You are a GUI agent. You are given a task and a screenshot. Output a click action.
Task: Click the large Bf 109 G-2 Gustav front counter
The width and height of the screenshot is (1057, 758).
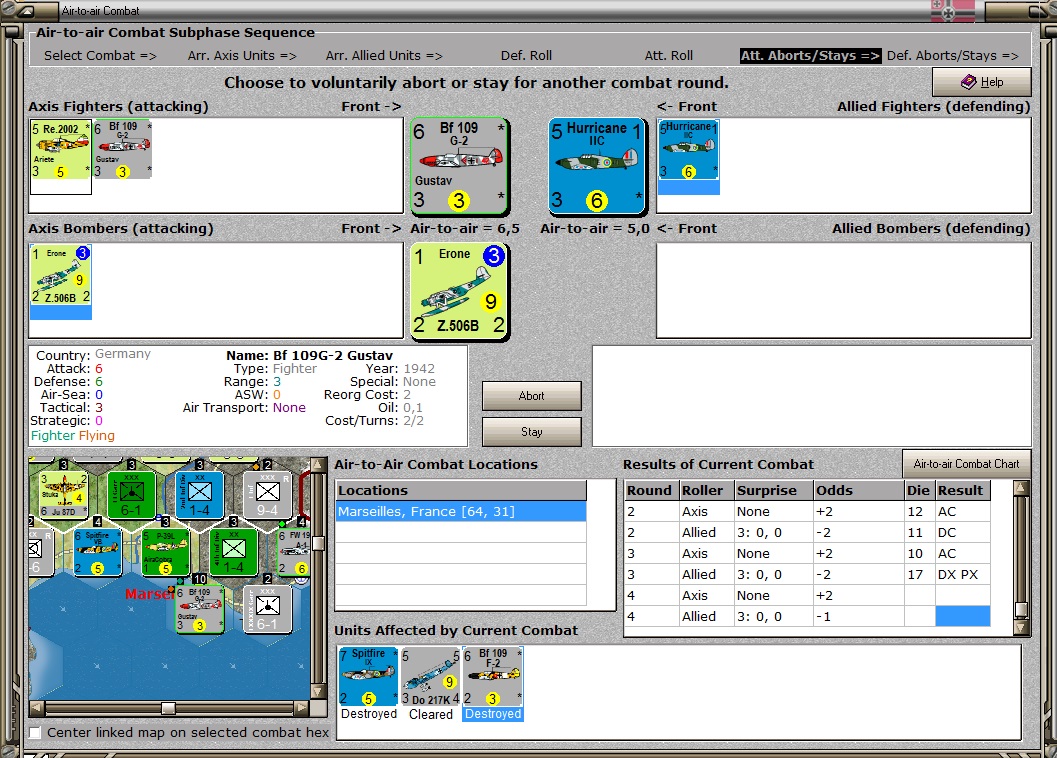tap(458, 166)
